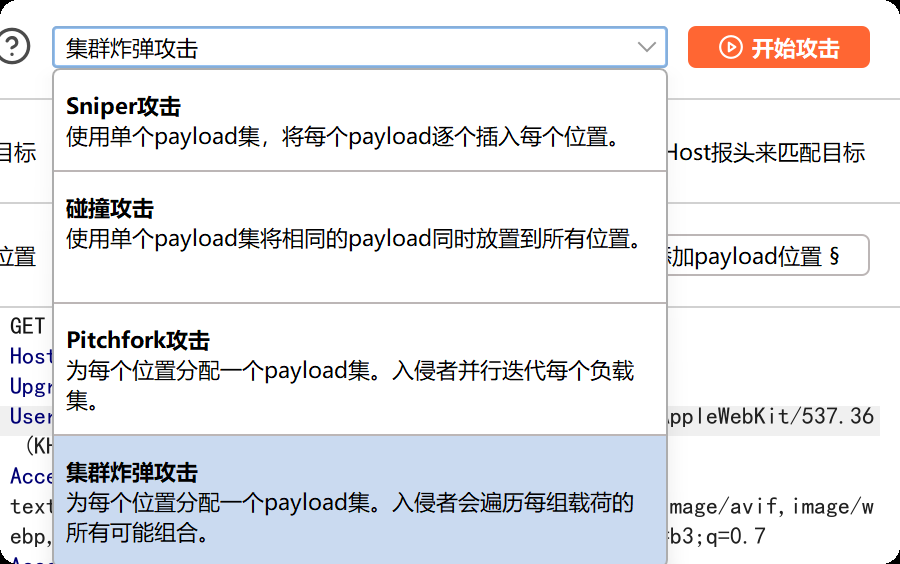The height and width of the screenshot is (564, 900).
Task: Select the highlighted 集群炸弹攻击 list option
Action: (x=359, y=500)
